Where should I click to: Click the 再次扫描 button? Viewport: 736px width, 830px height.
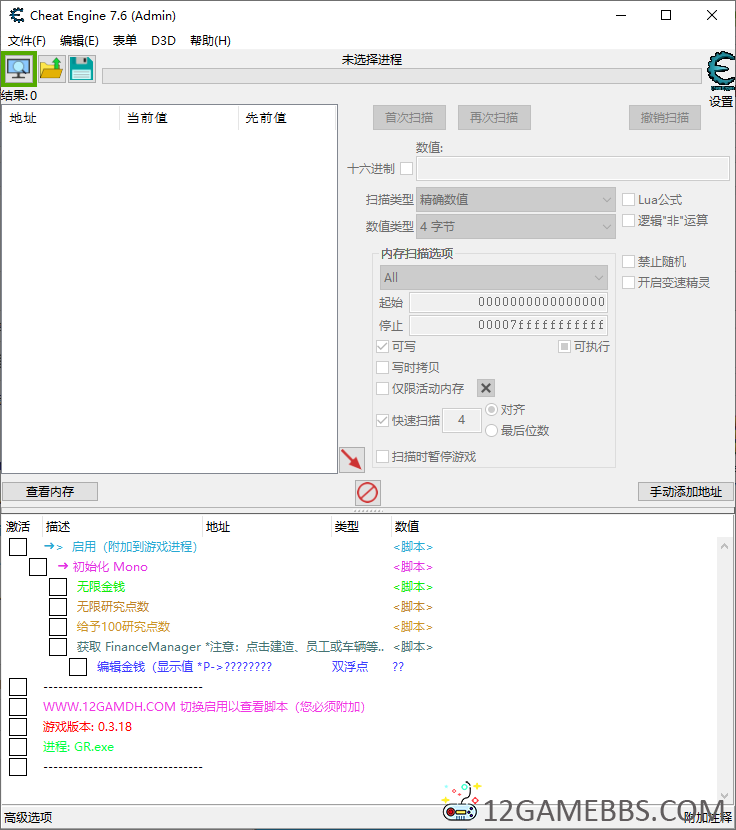(494, 118)
